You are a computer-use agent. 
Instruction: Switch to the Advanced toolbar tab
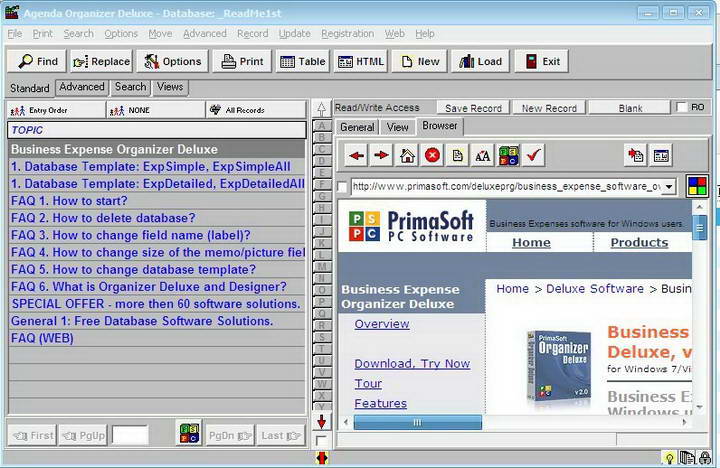tap(82, 87)
